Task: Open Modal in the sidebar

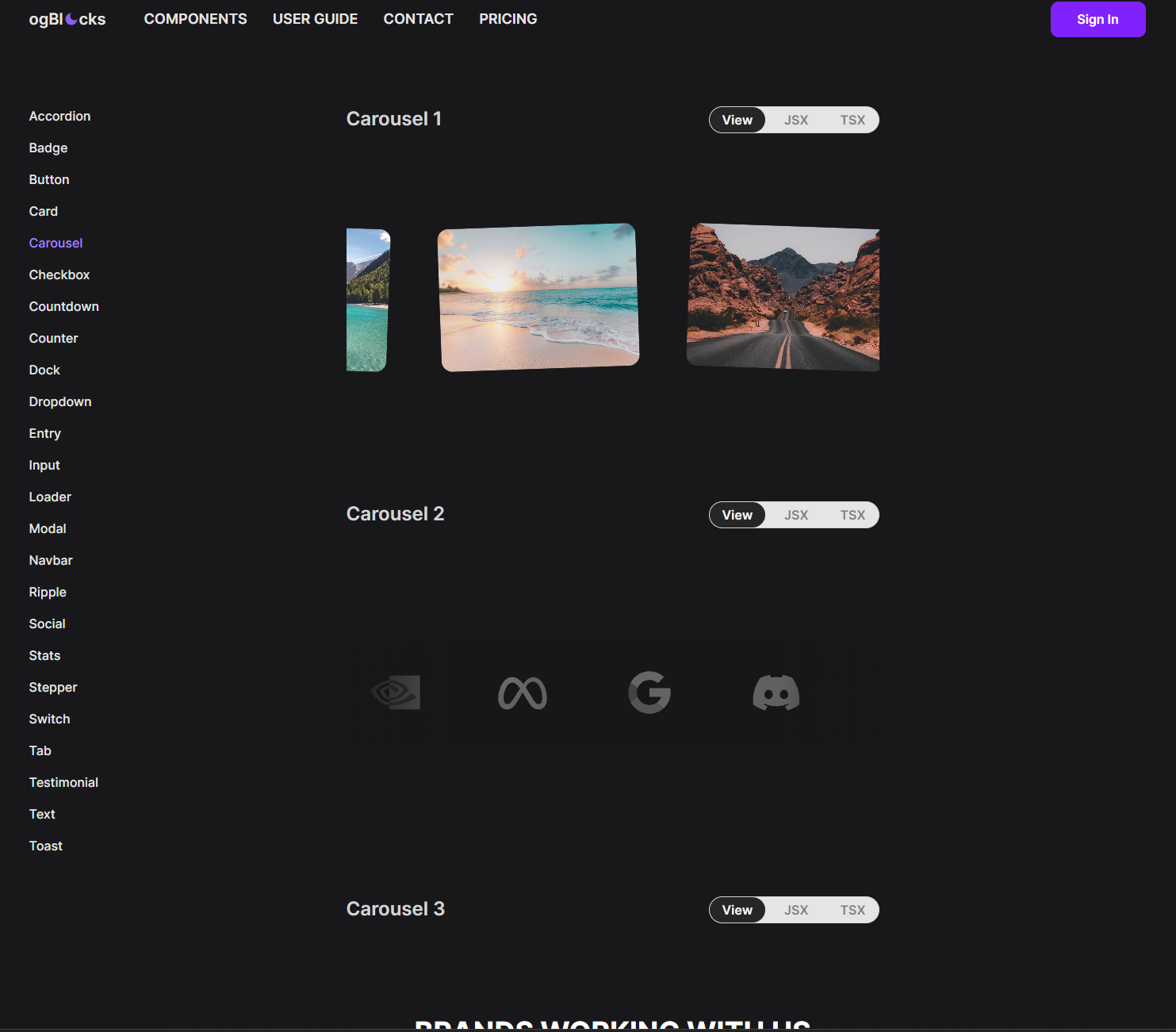Action: point(48,528)
